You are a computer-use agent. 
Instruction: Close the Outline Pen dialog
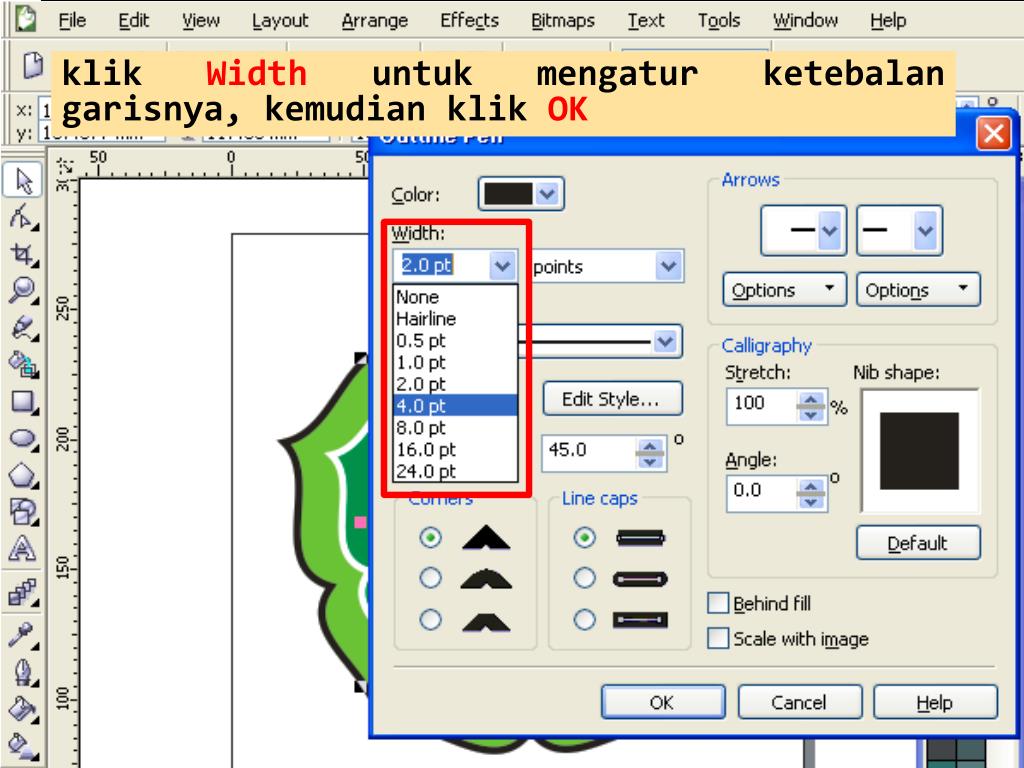(x=993, y=134)
